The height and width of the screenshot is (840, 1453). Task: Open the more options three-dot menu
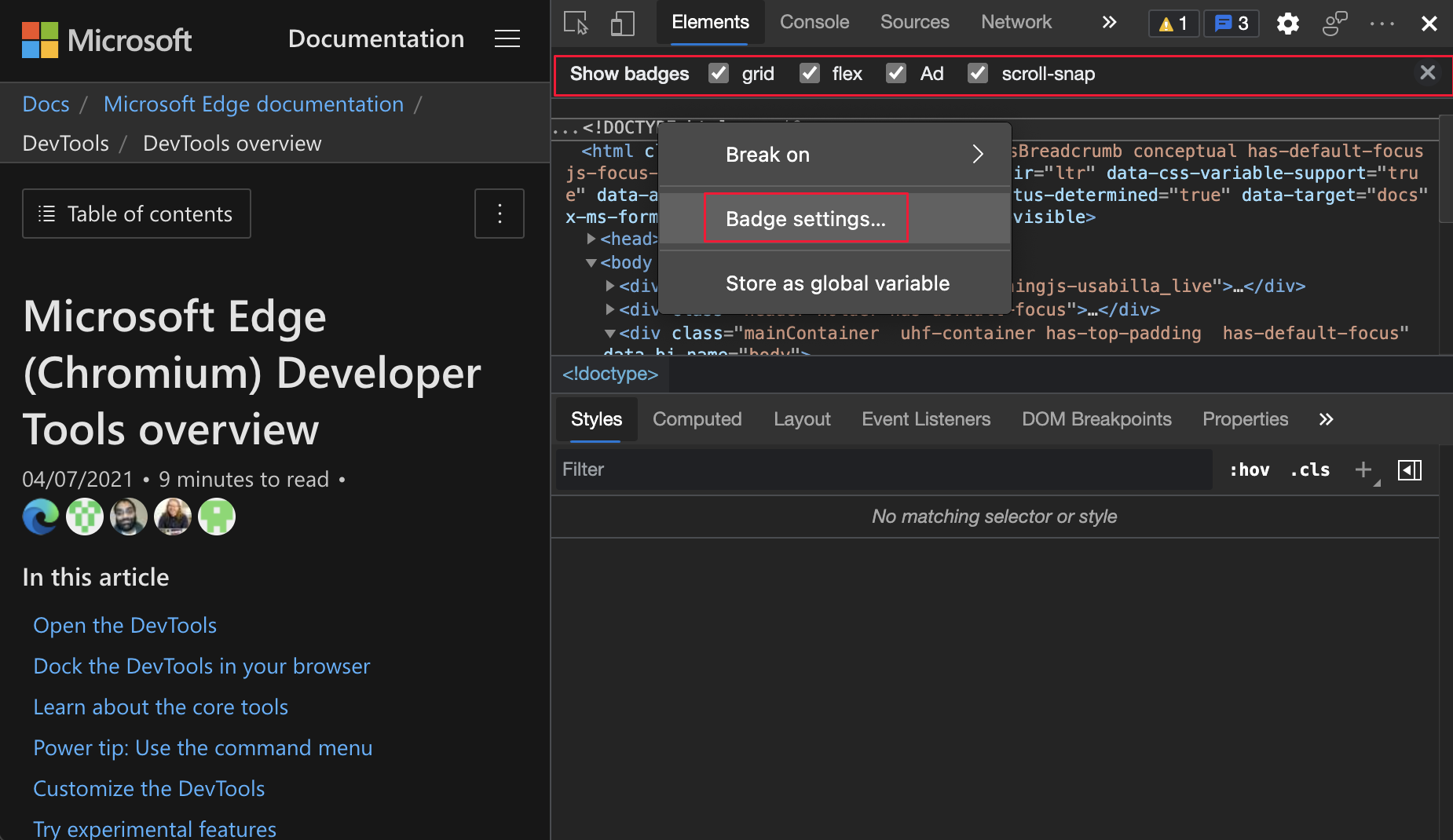1381,23
